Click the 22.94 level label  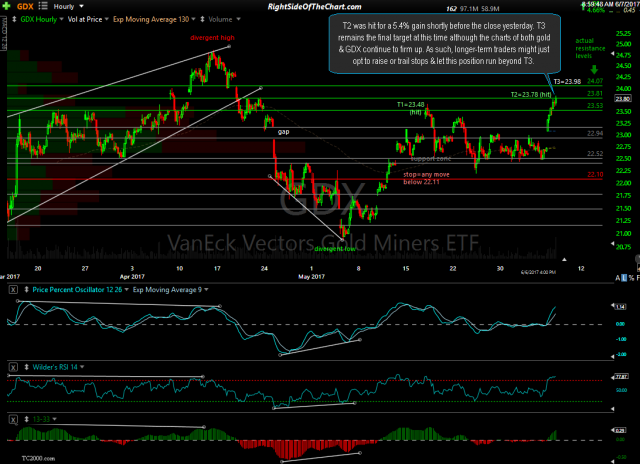click(595, 133)
